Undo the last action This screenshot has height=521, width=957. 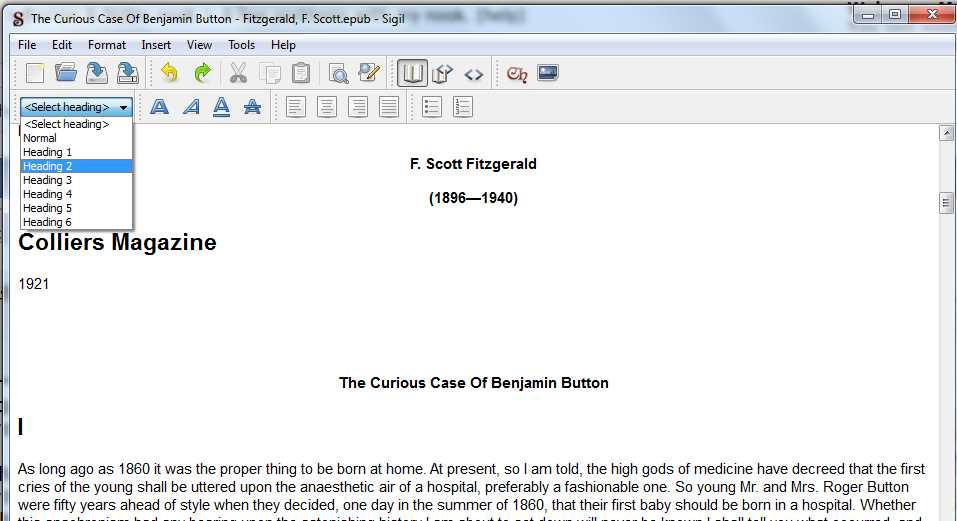click(x=169, y=73)
